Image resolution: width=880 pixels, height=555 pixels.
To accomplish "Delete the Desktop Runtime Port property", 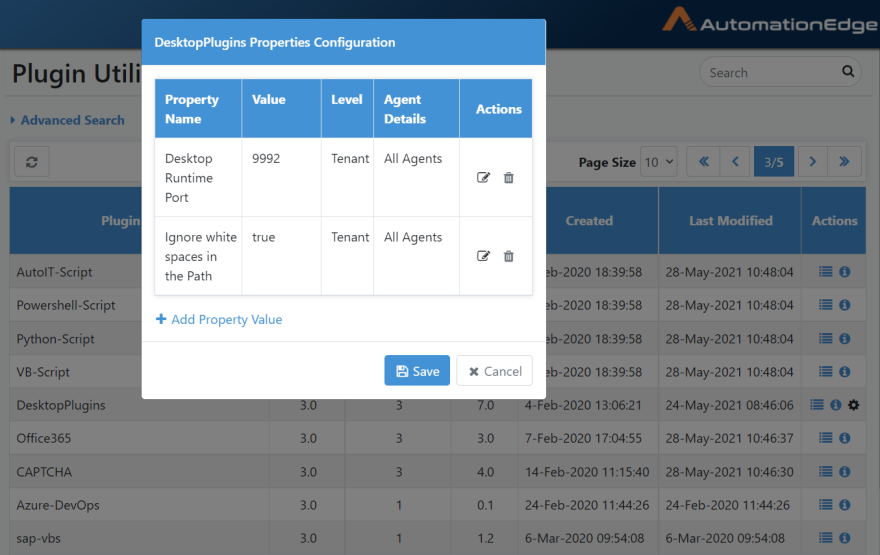I will (508, 178).
